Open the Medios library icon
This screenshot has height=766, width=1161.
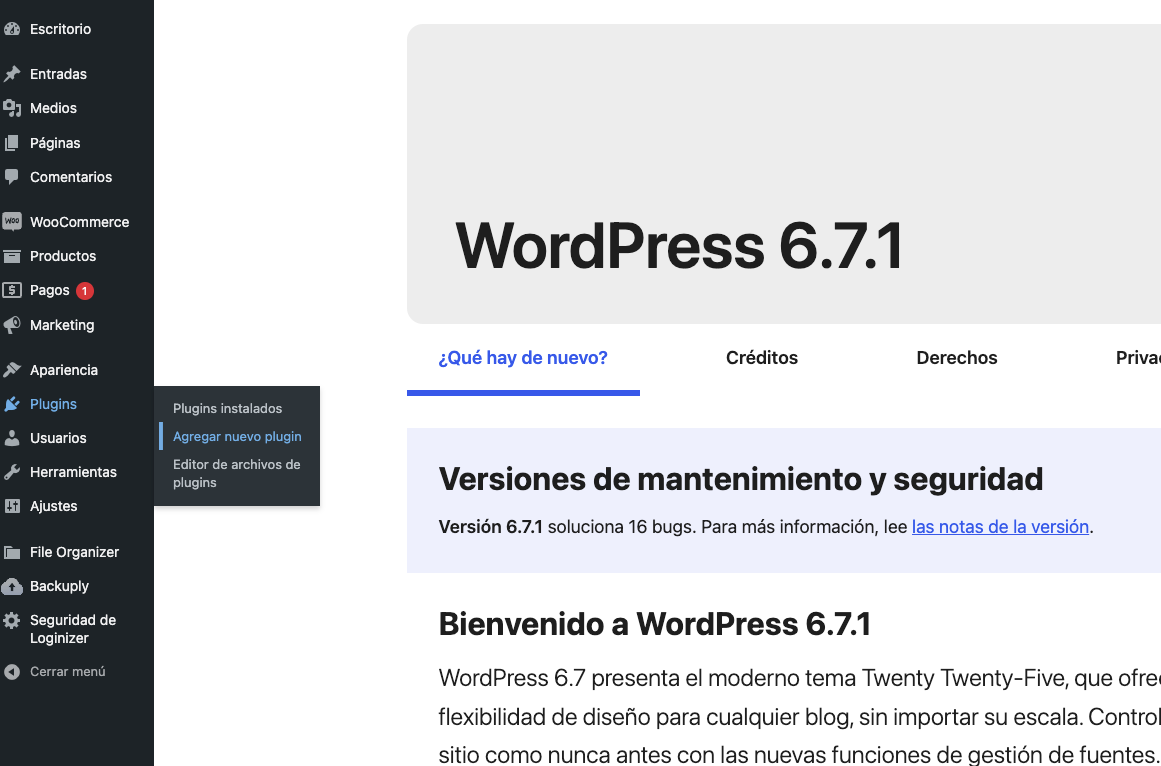pos(12,107)
